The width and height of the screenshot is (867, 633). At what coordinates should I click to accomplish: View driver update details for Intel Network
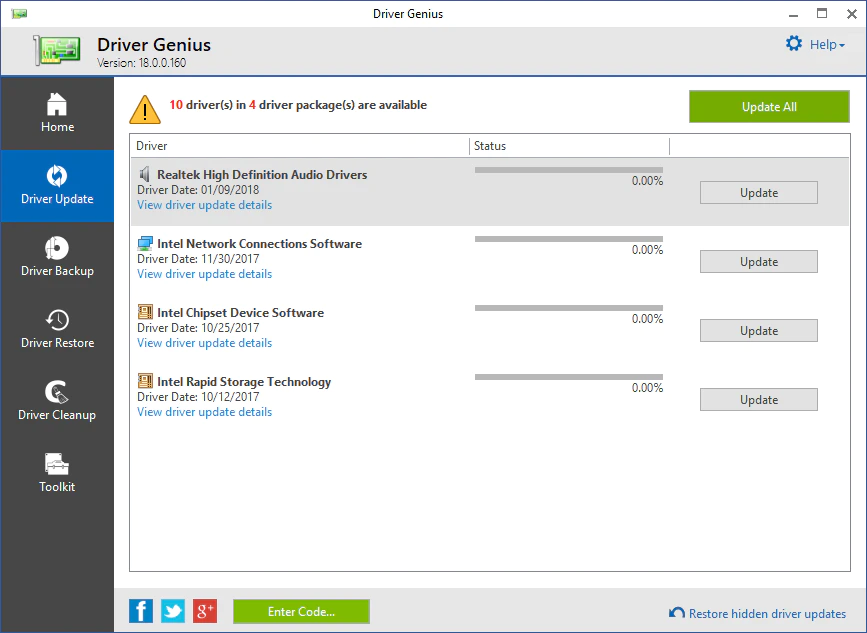click(205, 274)
